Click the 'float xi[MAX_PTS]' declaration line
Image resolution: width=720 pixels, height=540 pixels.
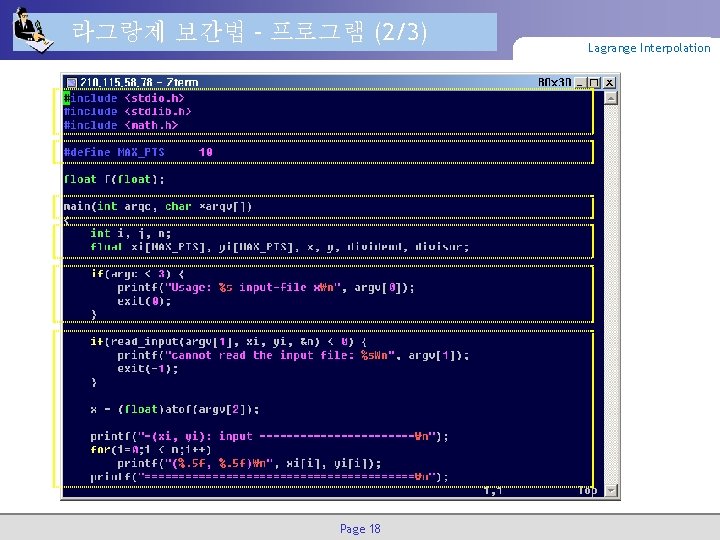[x=280, y=247]
